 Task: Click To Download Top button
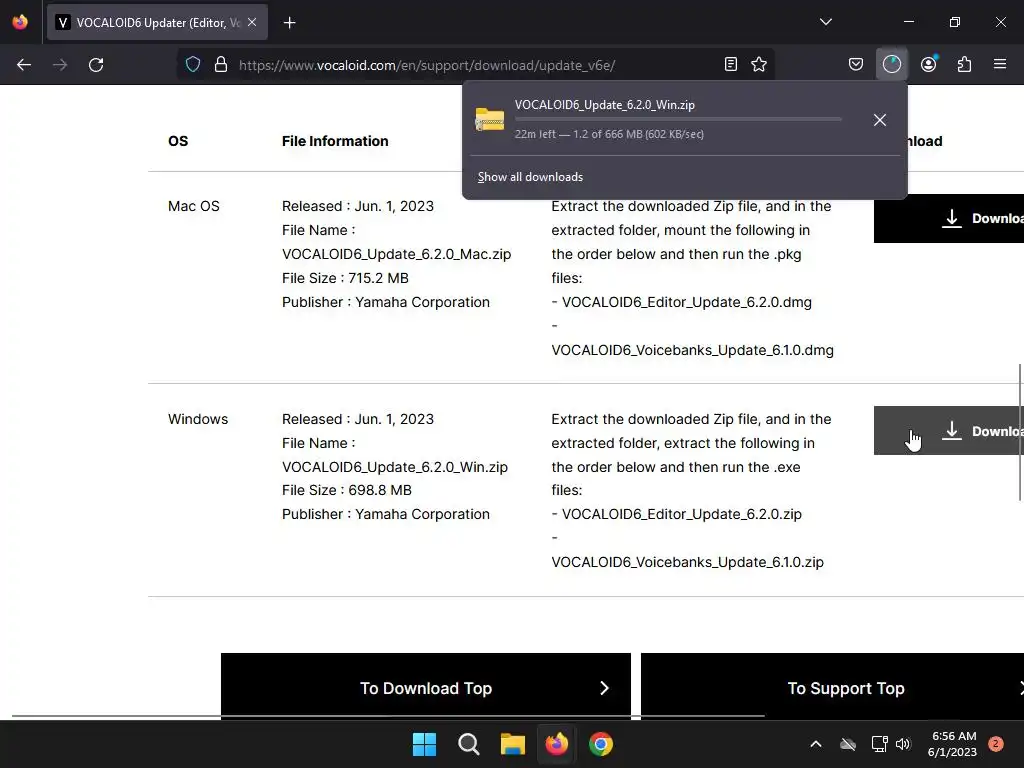426,684
